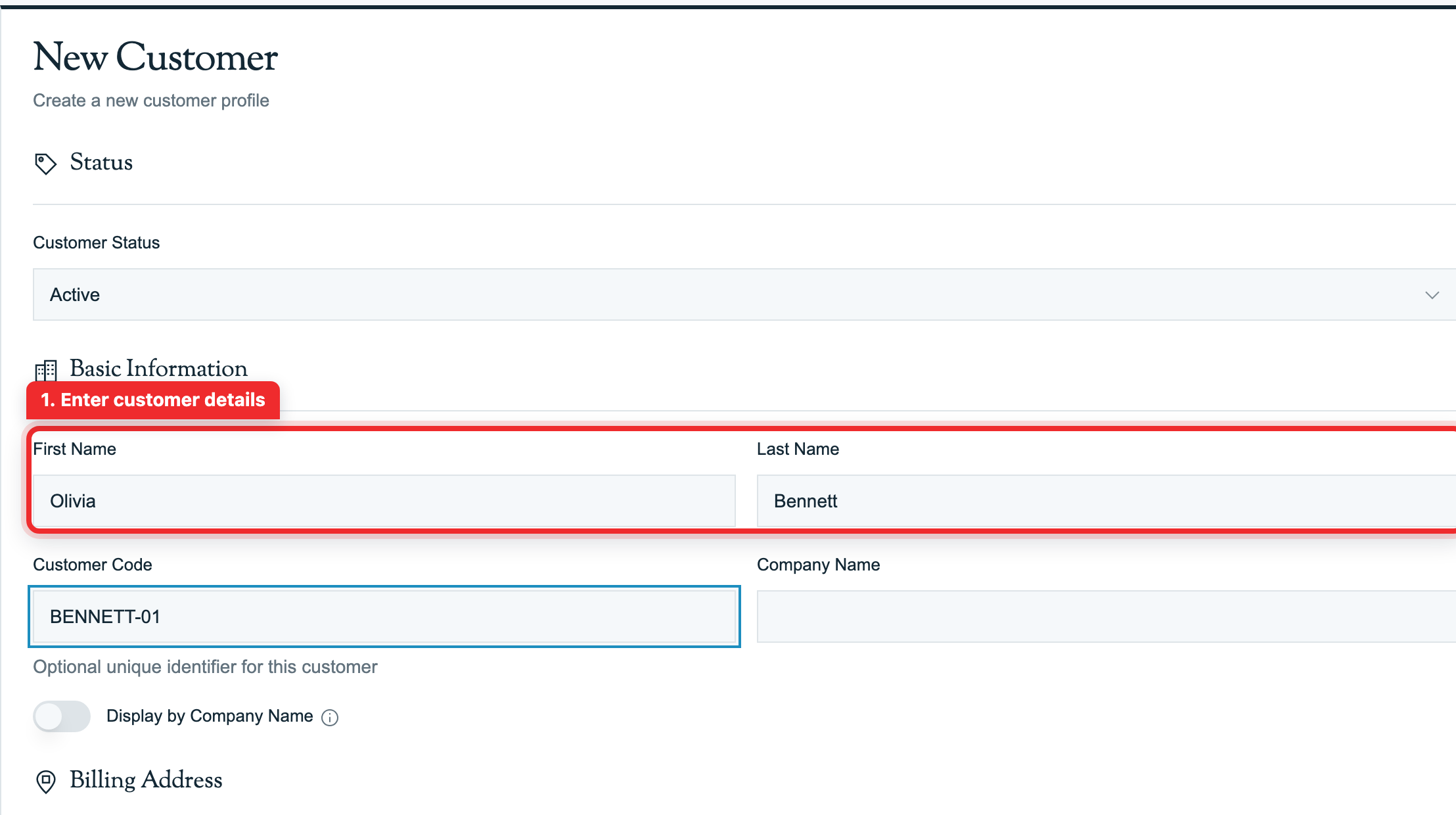The image size is (1456, 815).
Task: Click the Company Name label
Action: click(818, 565)
